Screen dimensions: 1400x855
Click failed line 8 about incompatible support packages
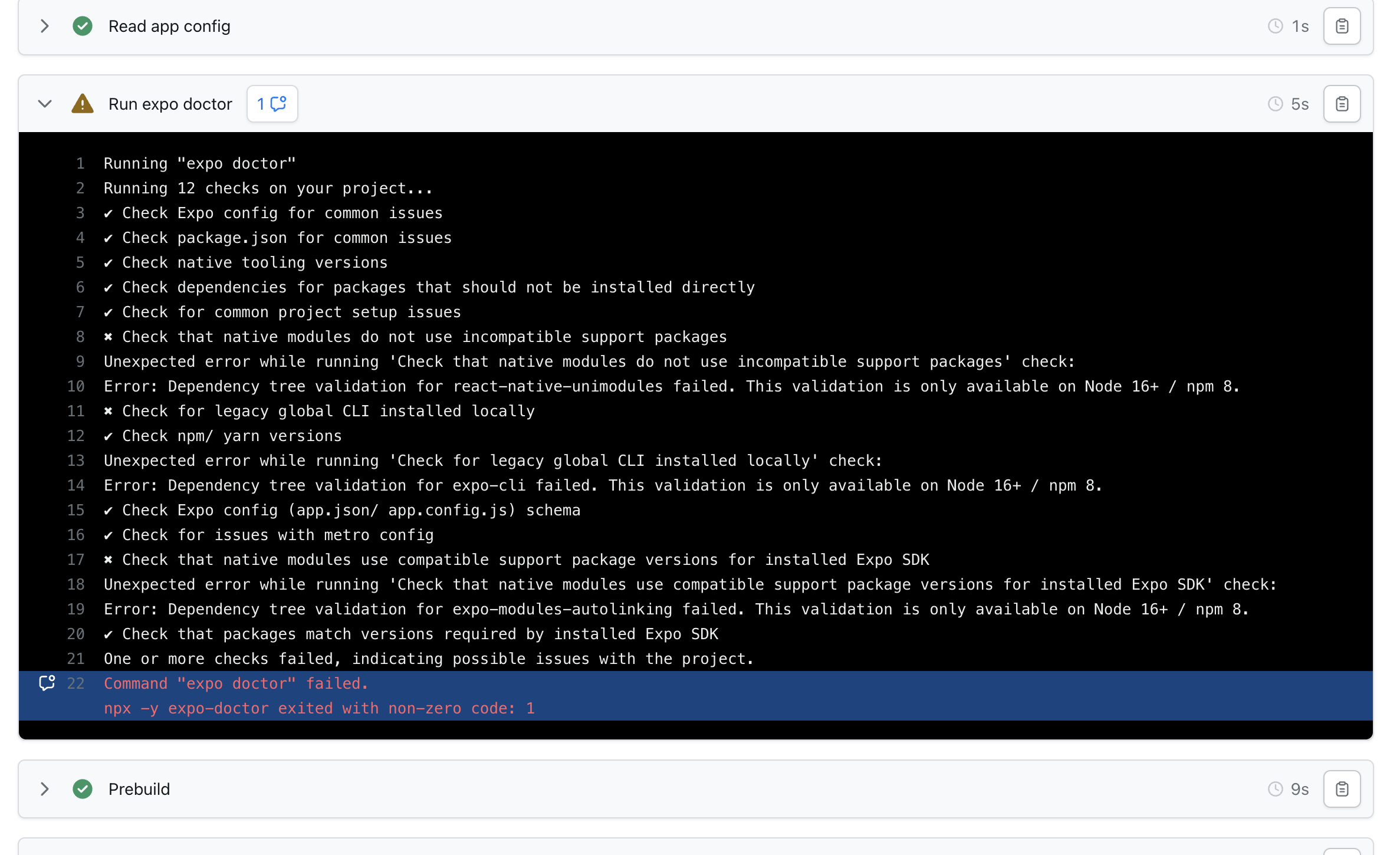point(416,337)
